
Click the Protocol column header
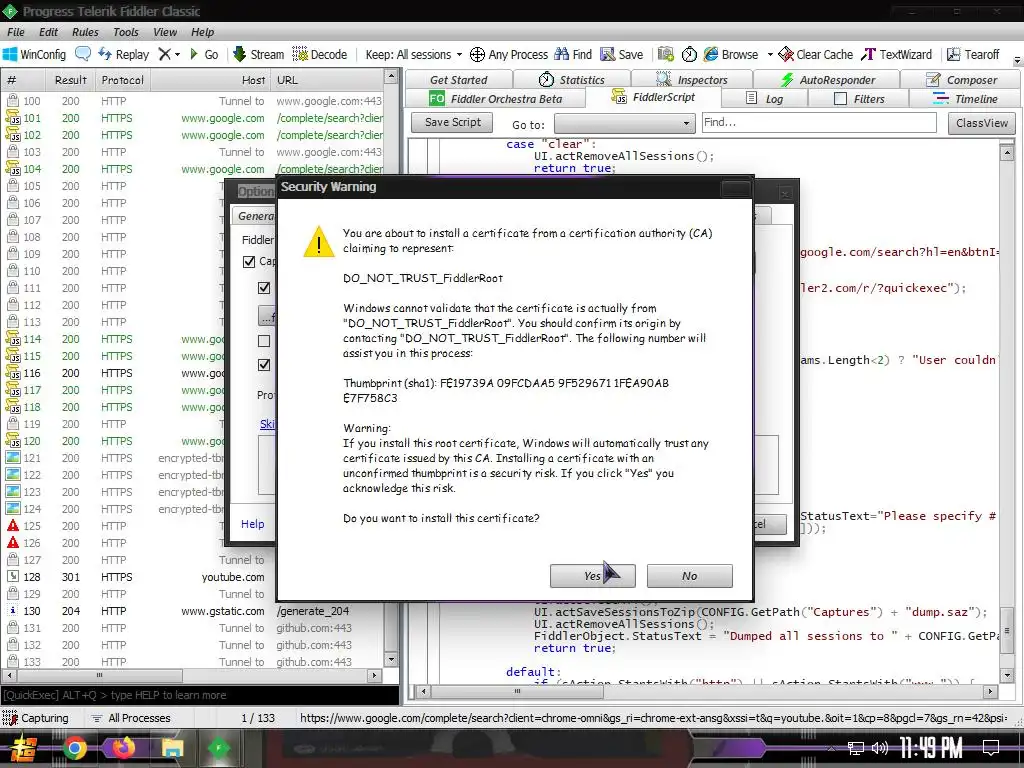point(122,80)
